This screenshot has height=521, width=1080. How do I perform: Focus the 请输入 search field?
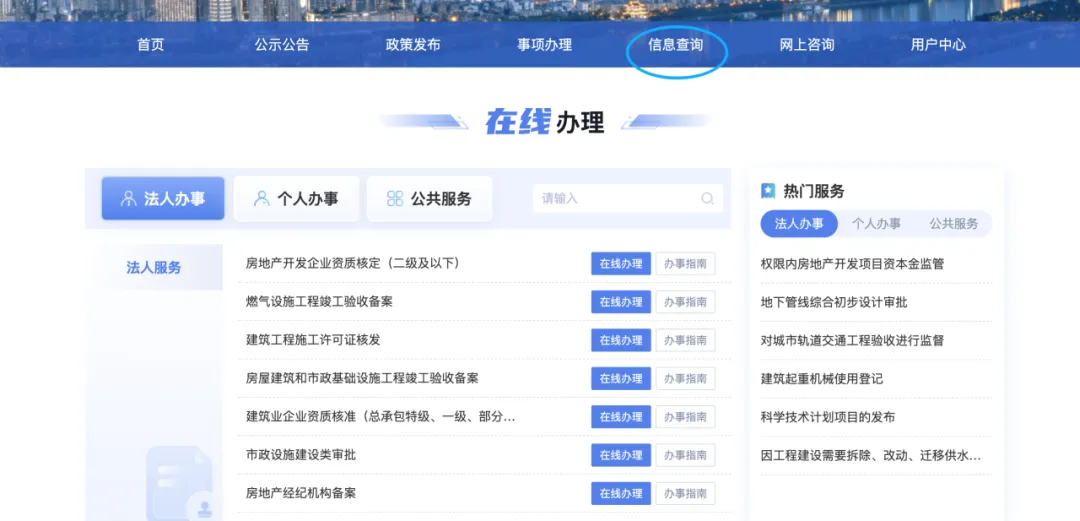pos(627,198)
